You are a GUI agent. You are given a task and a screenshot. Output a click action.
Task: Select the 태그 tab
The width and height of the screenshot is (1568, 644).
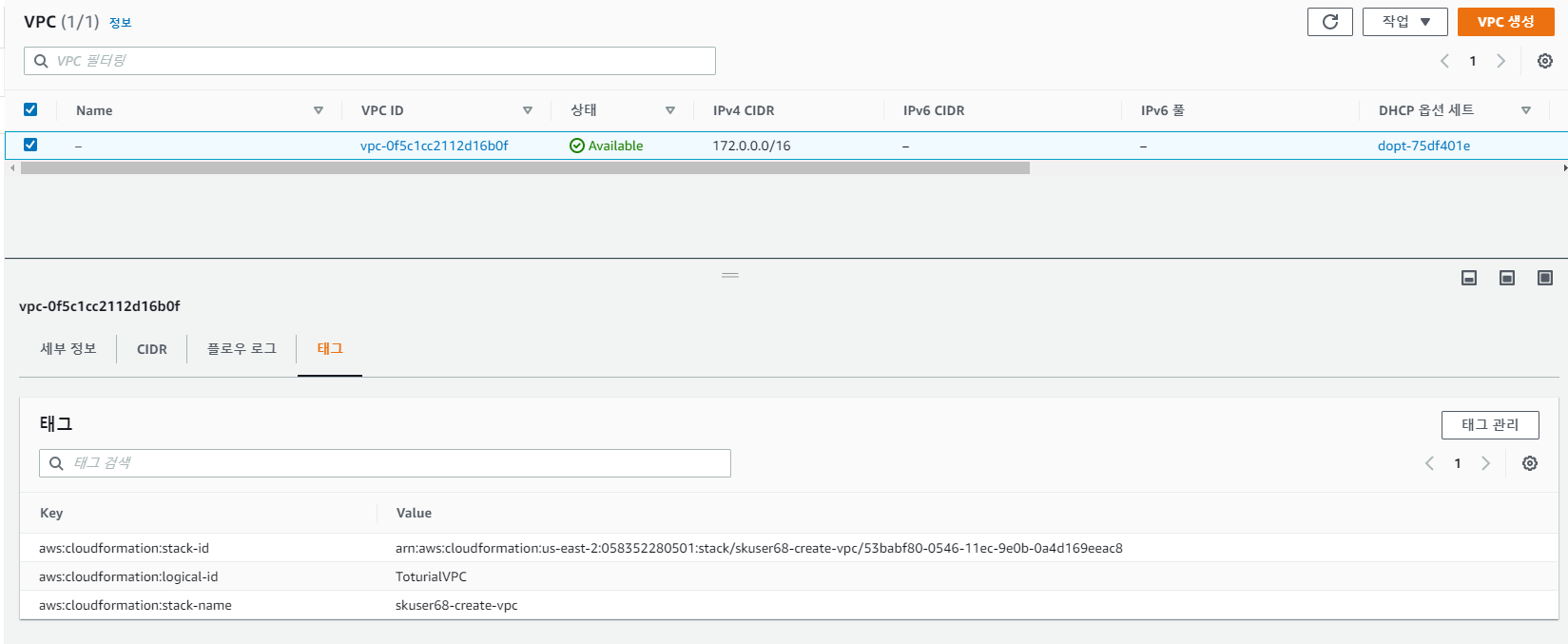coord(330,349)
